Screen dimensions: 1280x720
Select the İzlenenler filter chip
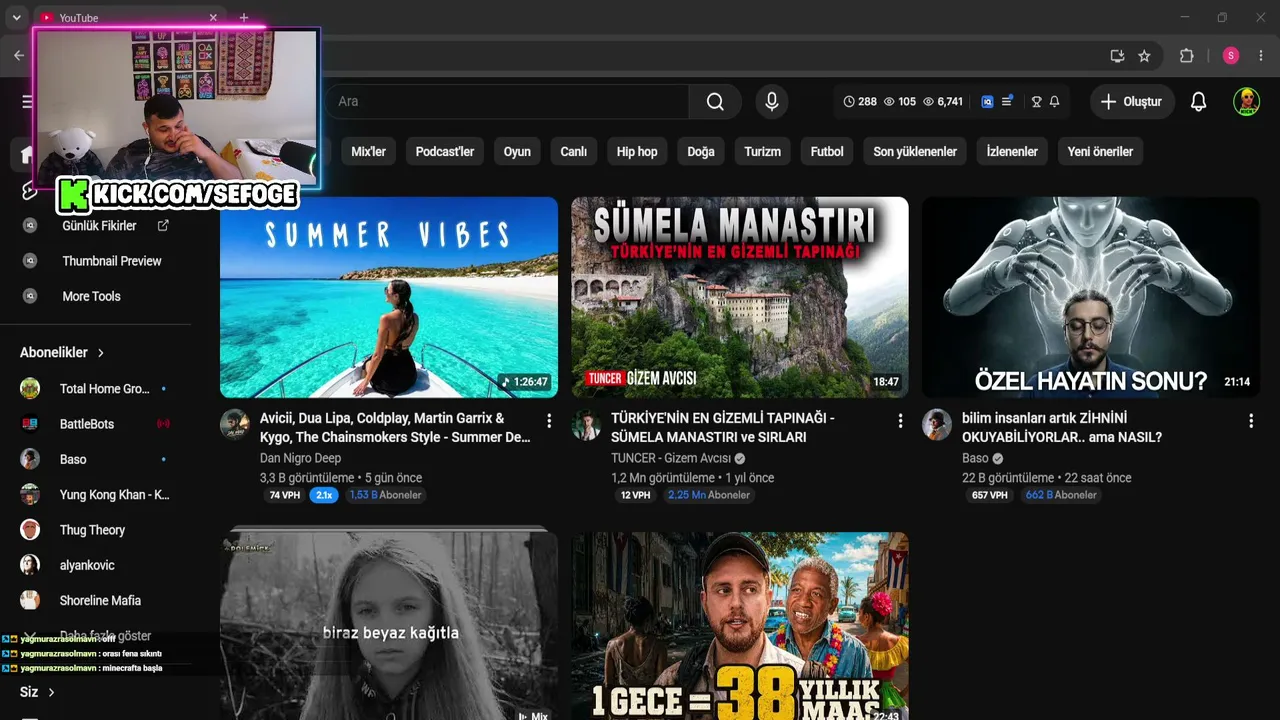1012,152
